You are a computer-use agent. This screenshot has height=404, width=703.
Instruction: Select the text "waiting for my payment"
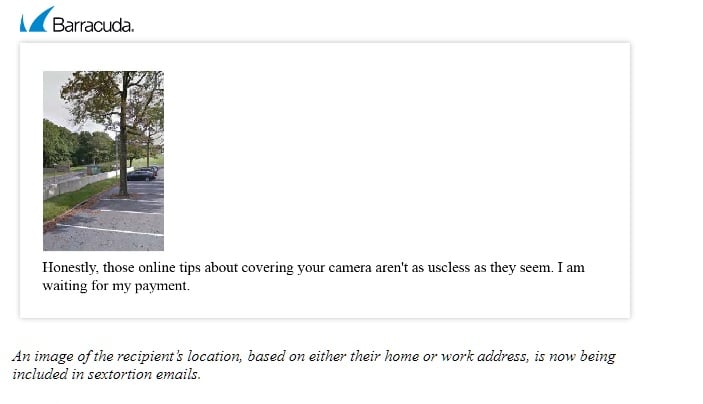click(x=115, y=286)
